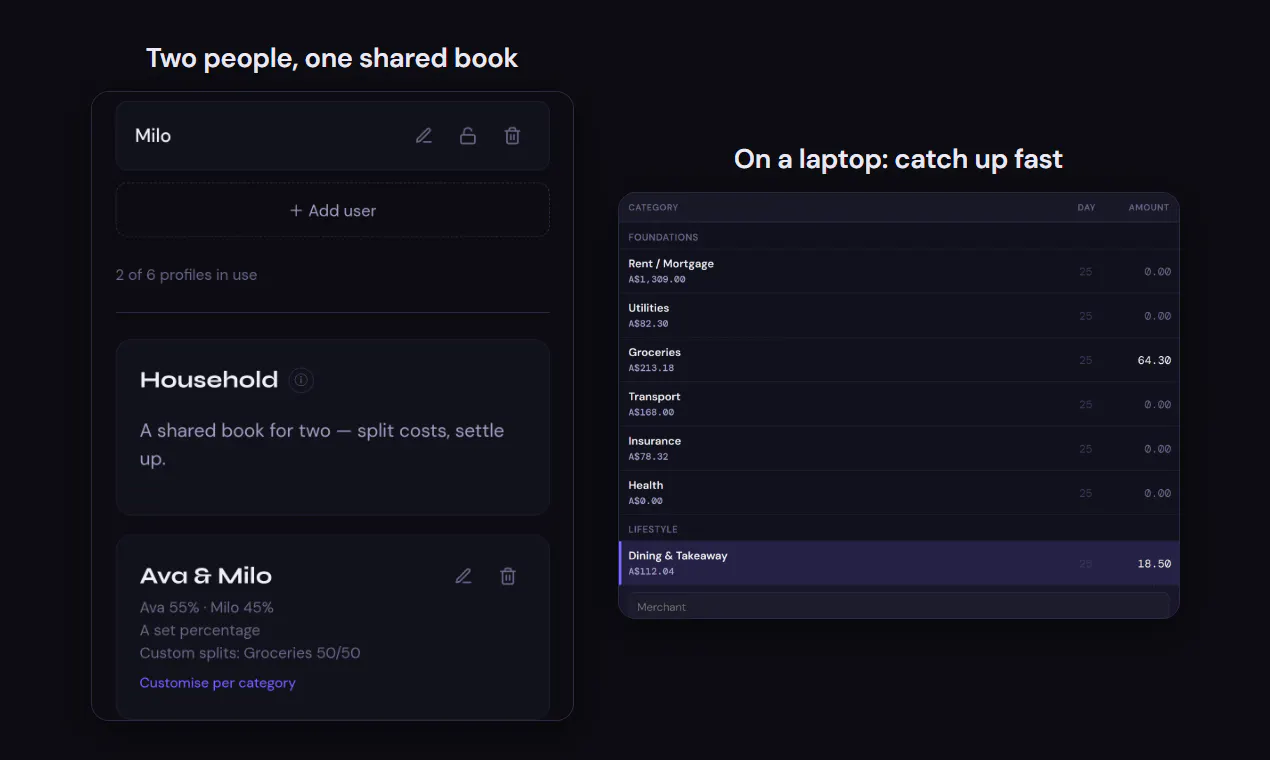Click the Dining & Takeaway amount 18.50
This screenshot has width=1270, height=760.
click(x=1154, y=564)
